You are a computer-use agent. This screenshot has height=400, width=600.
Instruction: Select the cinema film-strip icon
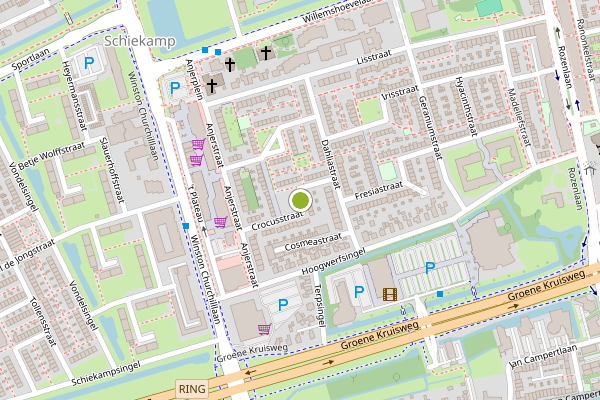[x=390, y=294]
